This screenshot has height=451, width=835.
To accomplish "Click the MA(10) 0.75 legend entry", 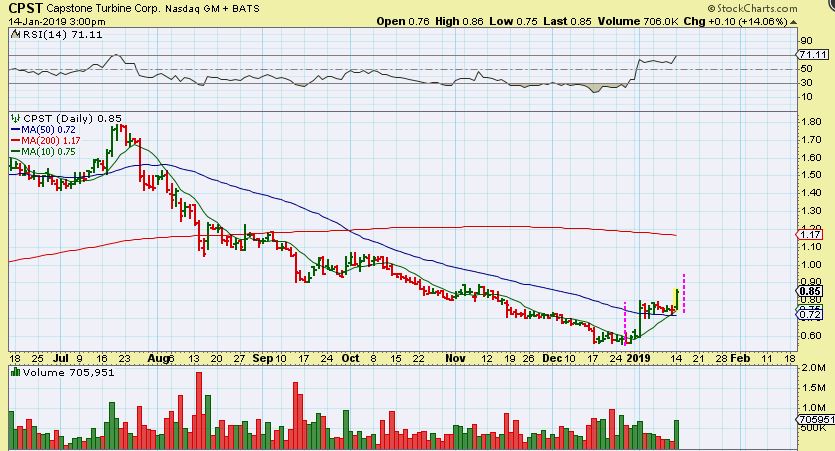I will click(43, 152).
